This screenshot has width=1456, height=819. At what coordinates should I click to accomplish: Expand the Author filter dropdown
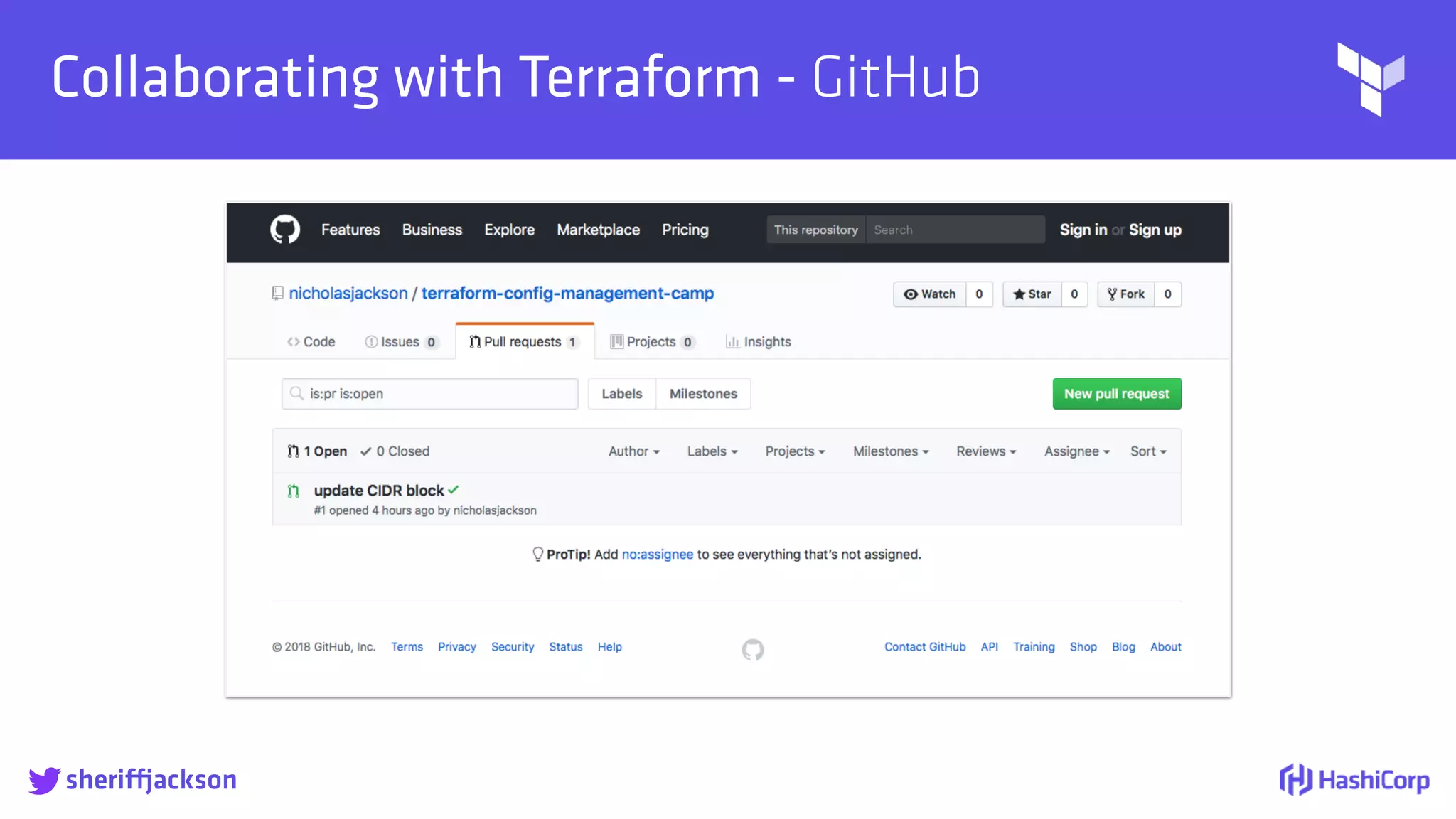tap(634, 451)
